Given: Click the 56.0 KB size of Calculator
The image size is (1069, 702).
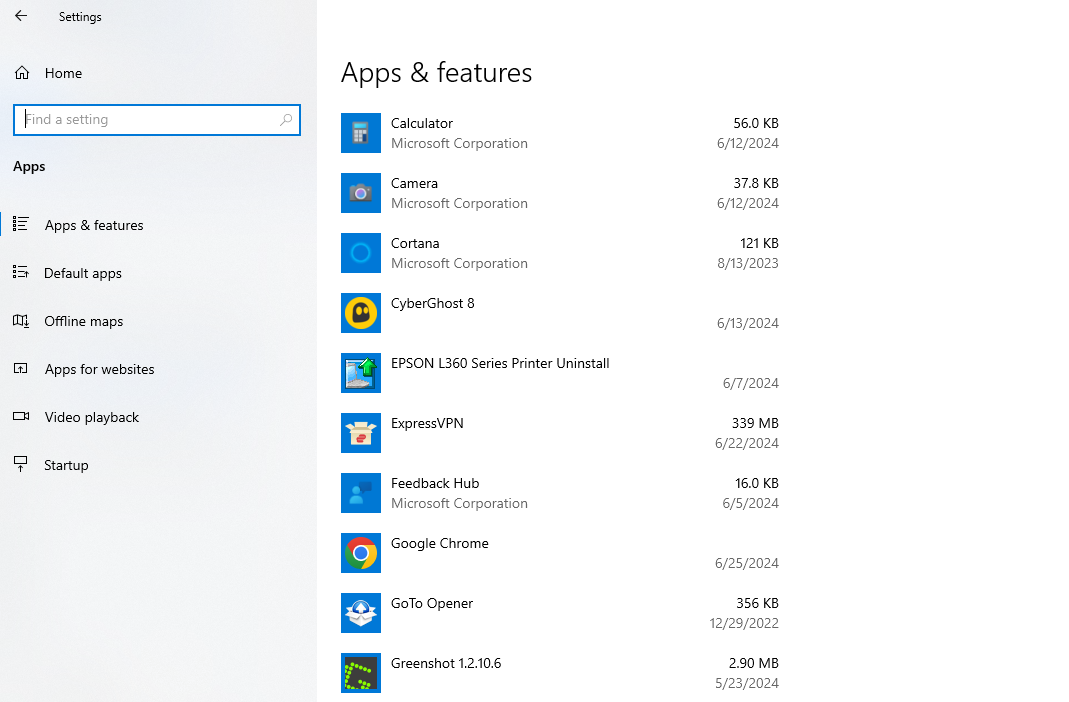Looking at the screenshot, I should coord(755,123).
